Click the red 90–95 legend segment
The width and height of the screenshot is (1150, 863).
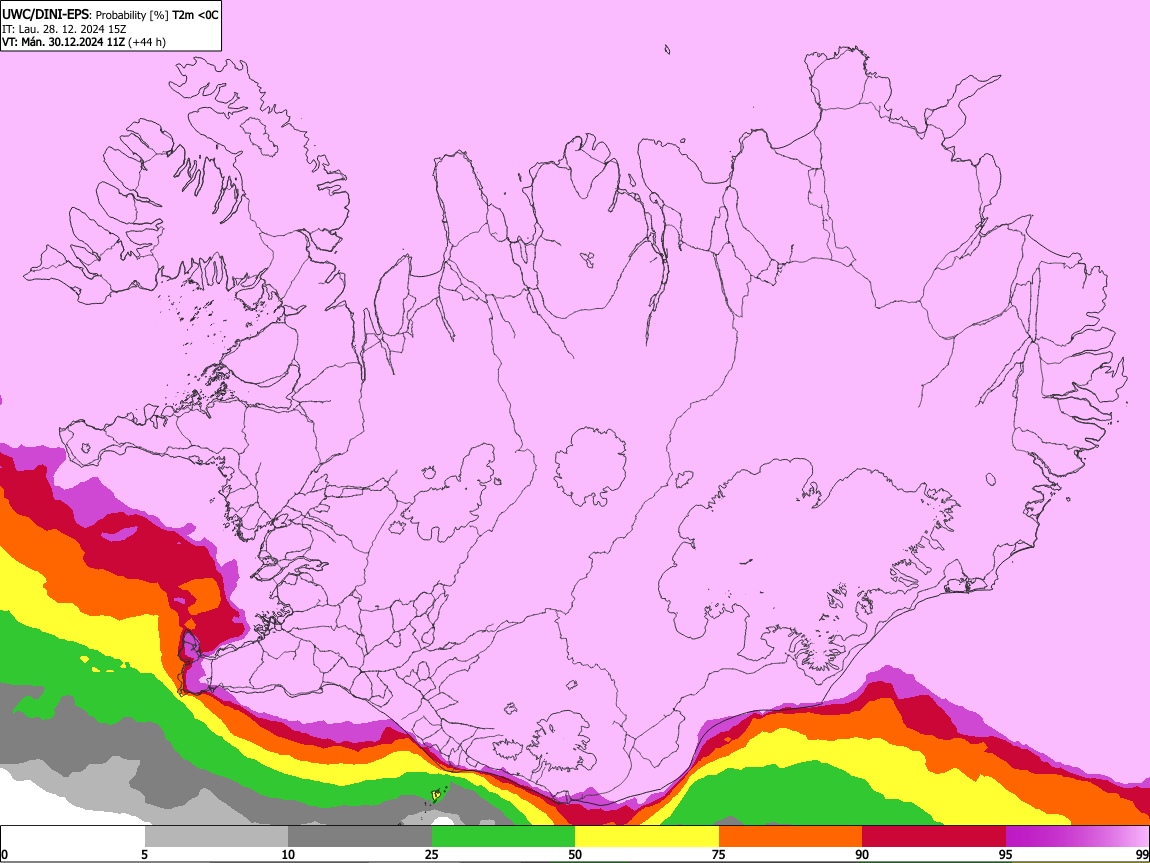click(934, 837)
